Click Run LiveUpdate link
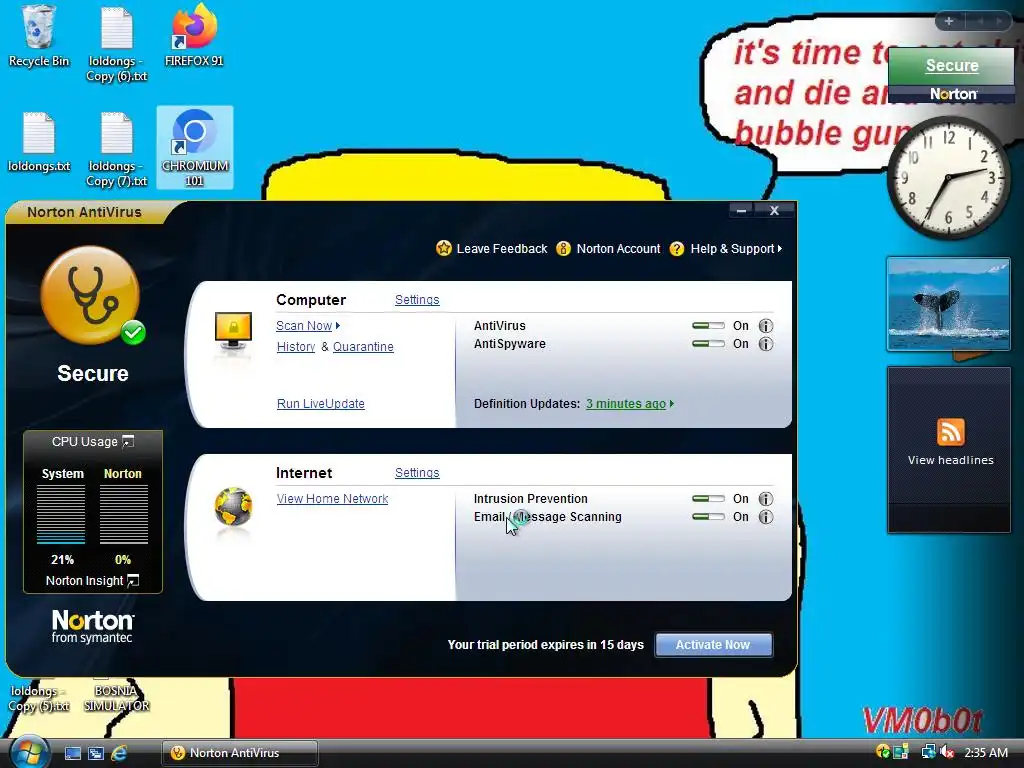This screenshot has height=768, width=1024. [321, 404]
